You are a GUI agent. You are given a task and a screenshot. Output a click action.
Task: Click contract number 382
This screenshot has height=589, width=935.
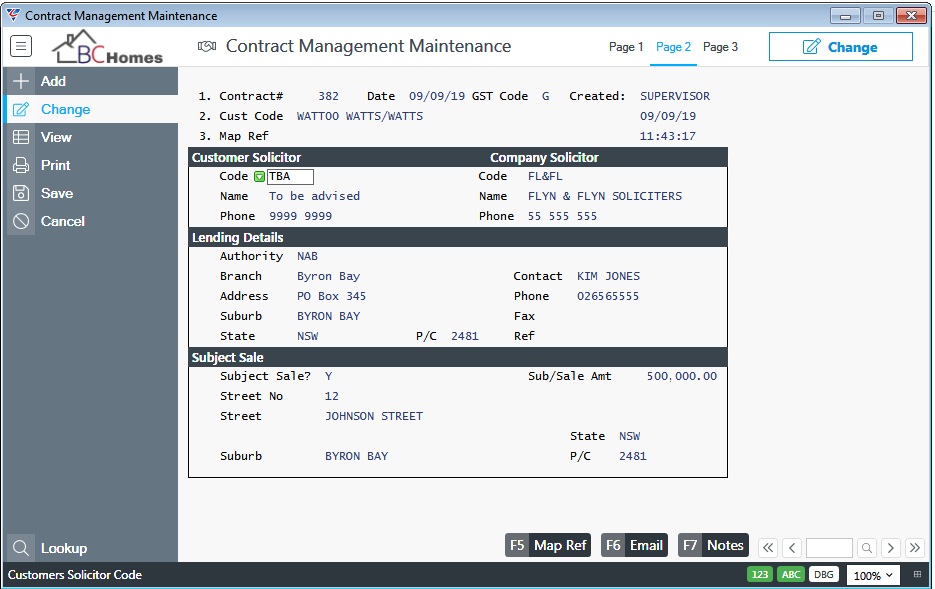[x=329, y=96]
